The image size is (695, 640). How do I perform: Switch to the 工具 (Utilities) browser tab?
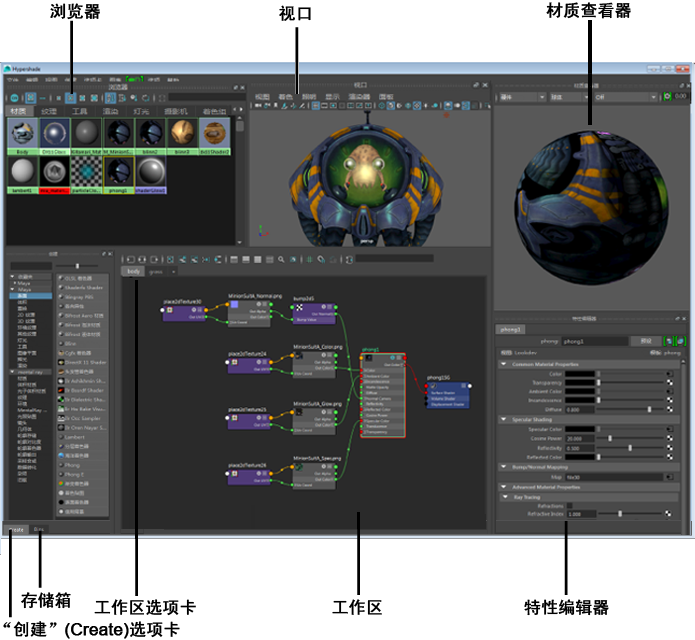click(80, 111)
